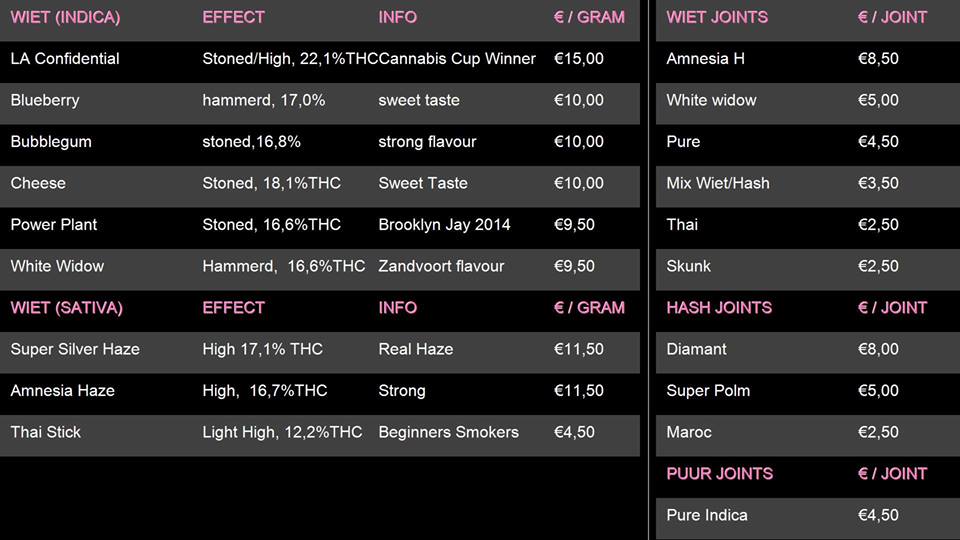960x540 pixels.
Task: Select the Pure Indica joint entry
Action: [x=707, y=515]
